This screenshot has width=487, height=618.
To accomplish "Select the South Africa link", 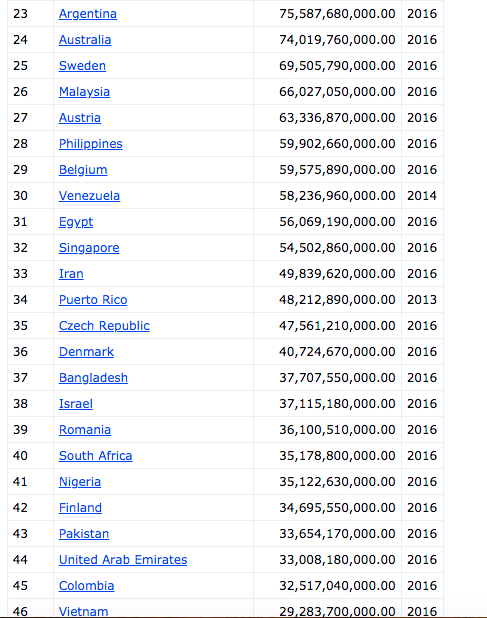I will pos(95,456).
